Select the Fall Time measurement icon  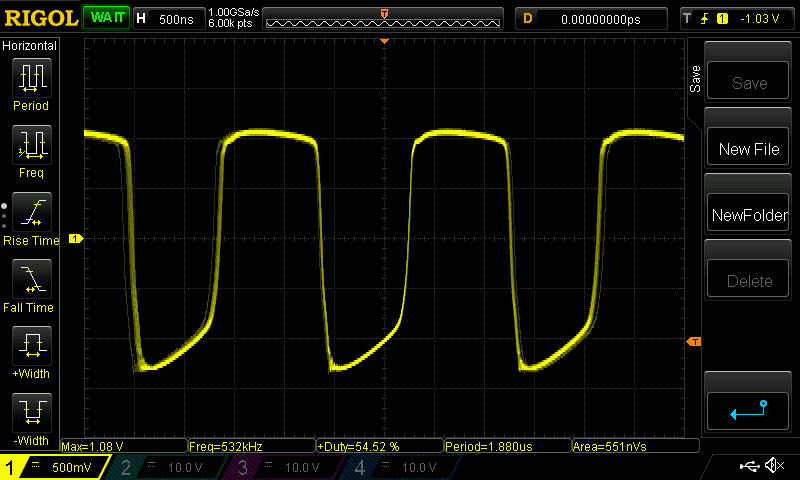tap(32, 279)
